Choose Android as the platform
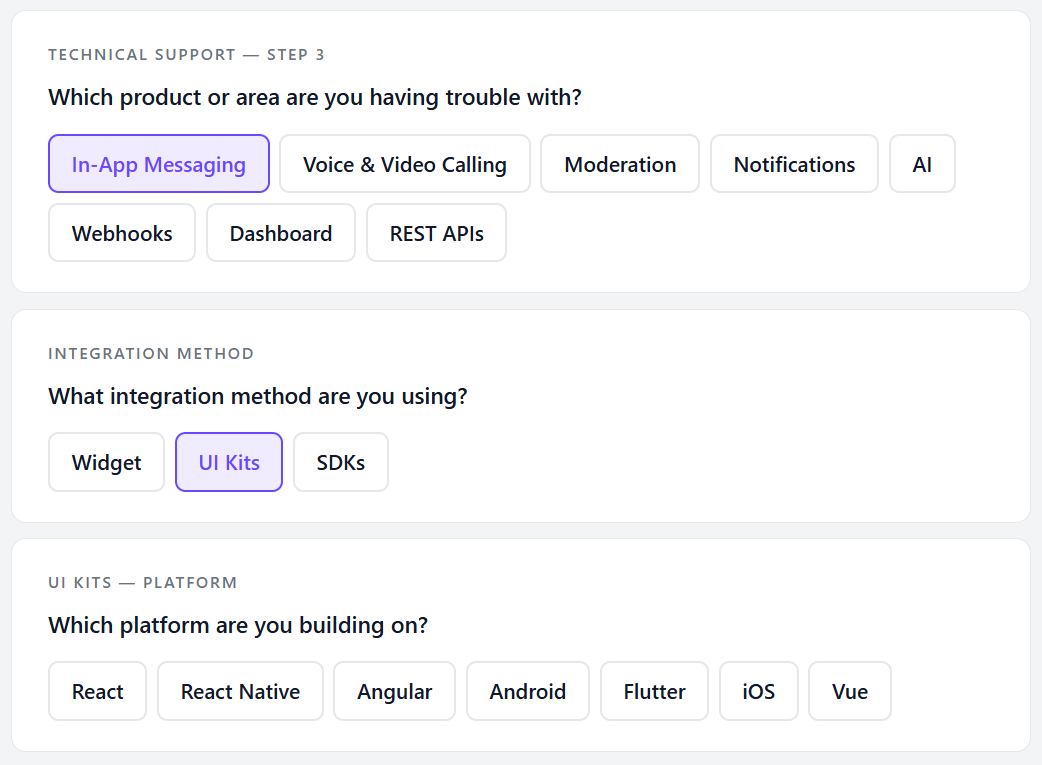 pos(528,691)
